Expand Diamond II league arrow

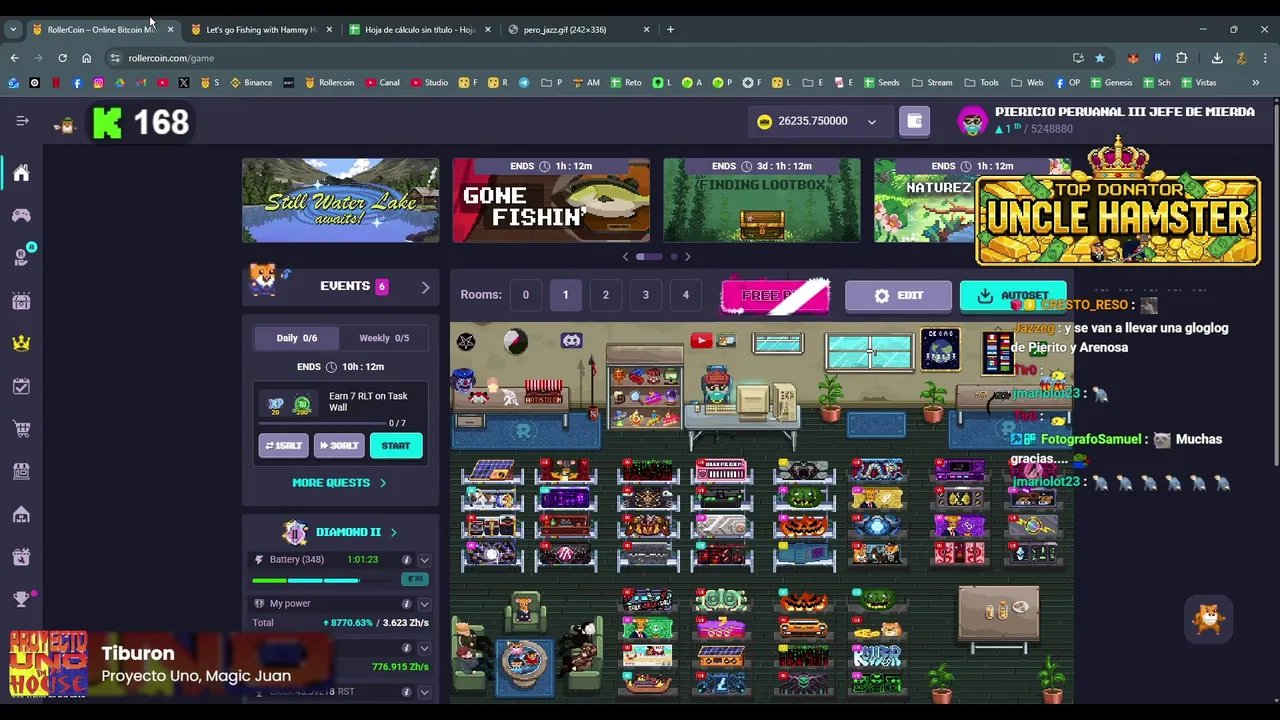point(393,532)
